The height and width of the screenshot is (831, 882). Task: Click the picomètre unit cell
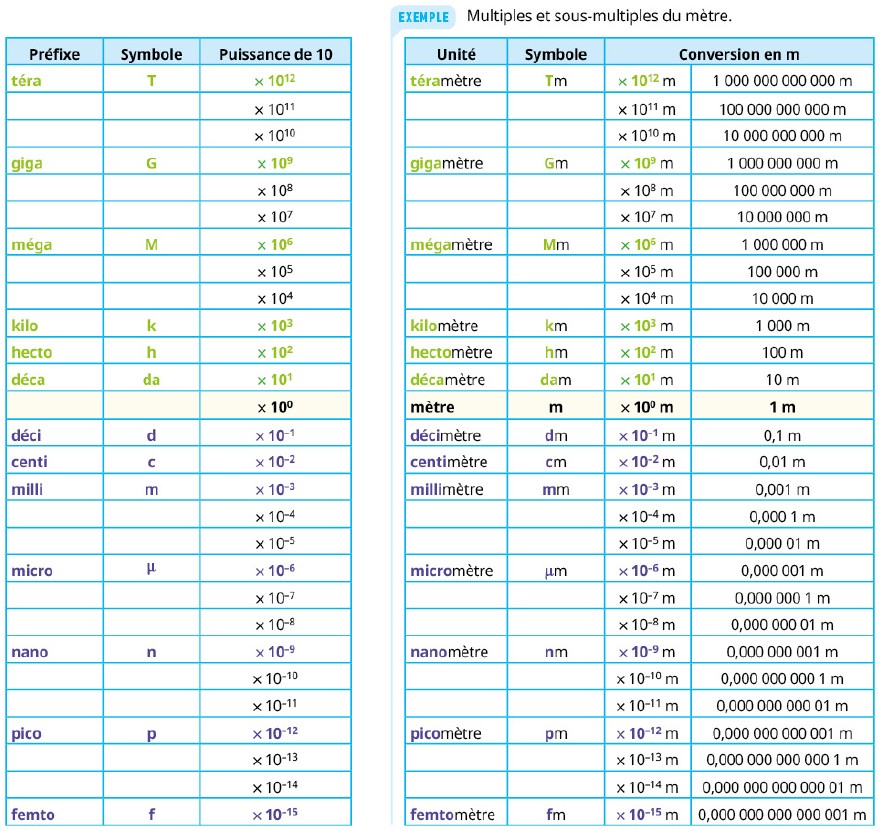pyautogui.click(x=456, y=733)
